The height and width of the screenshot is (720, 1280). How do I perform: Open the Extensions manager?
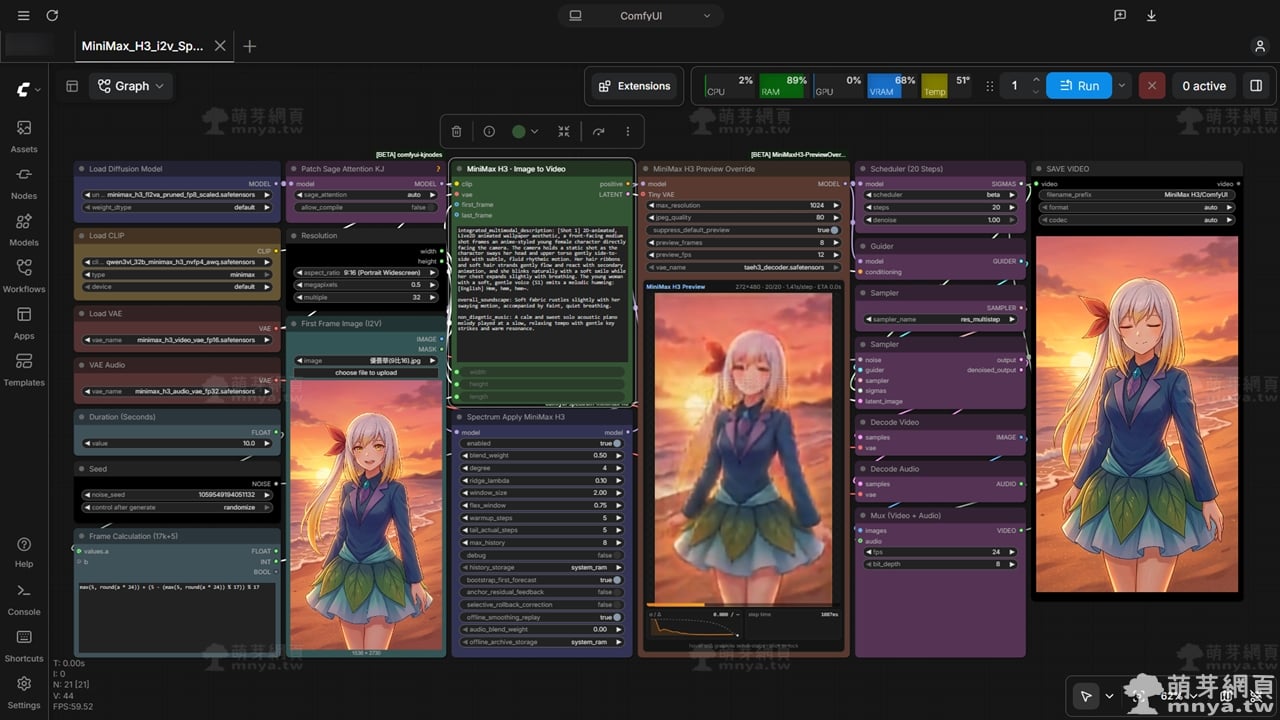click(x=634, y=86)
